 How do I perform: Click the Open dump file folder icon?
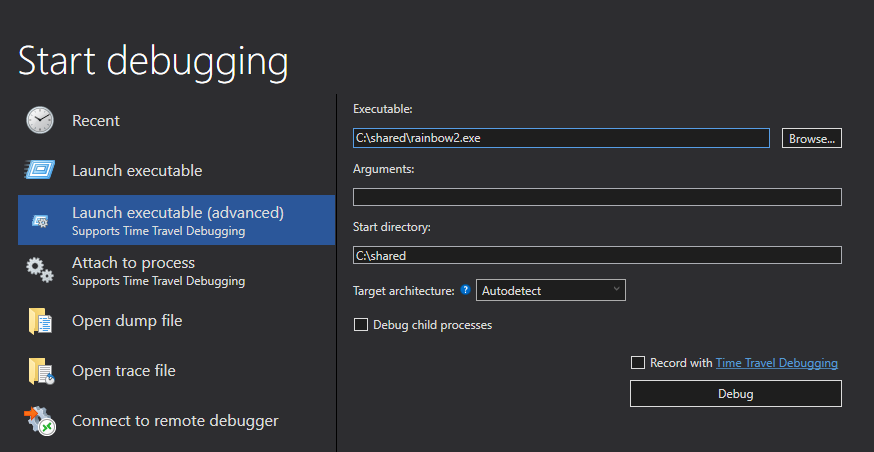(x=40, y=321)
